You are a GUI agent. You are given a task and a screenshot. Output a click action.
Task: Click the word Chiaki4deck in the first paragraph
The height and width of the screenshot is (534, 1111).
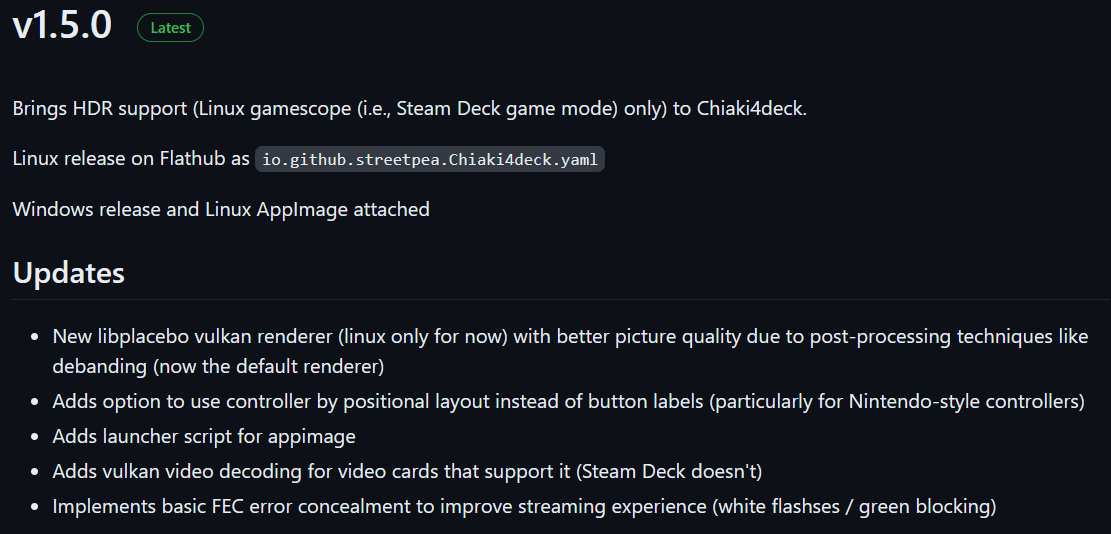pyautogui.click(x=750, y=110)
